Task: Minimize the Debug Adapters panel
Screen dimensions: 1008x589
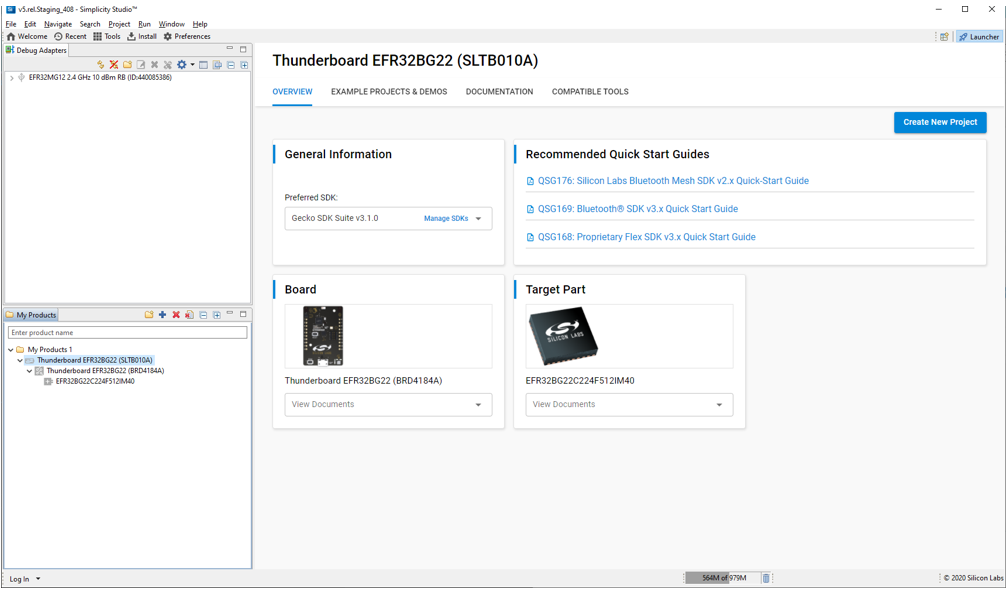Action: [x=230, y=49]
